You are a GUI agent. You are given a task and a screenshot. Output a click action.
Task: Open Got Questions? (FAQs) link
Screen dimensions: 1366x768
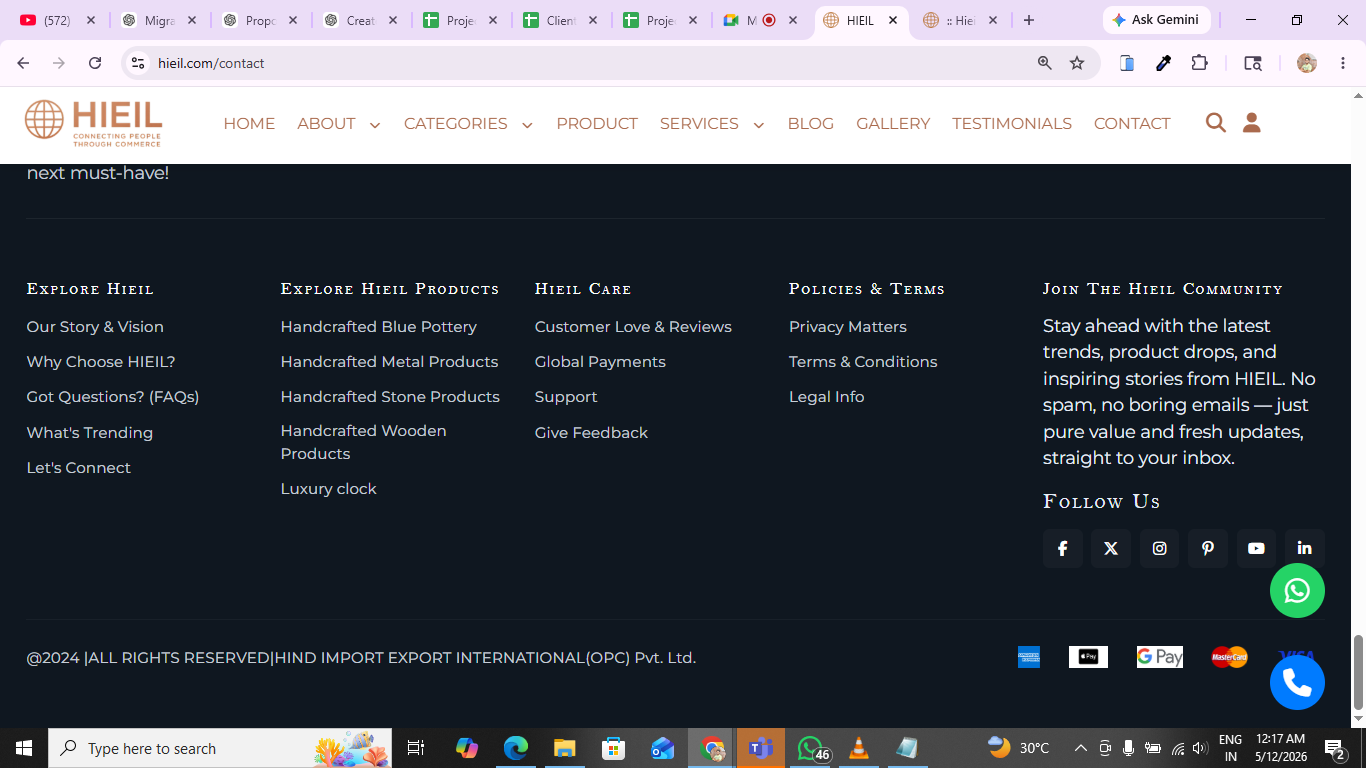(113, 397)
